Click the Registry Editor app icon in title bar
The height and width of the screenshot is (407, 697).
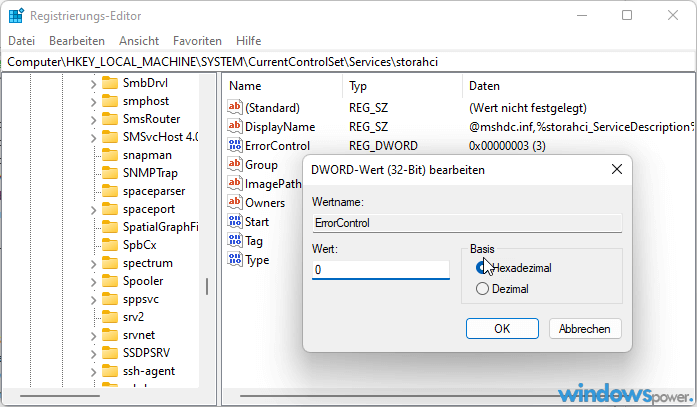pyautogui.click(x=16, y=16)
